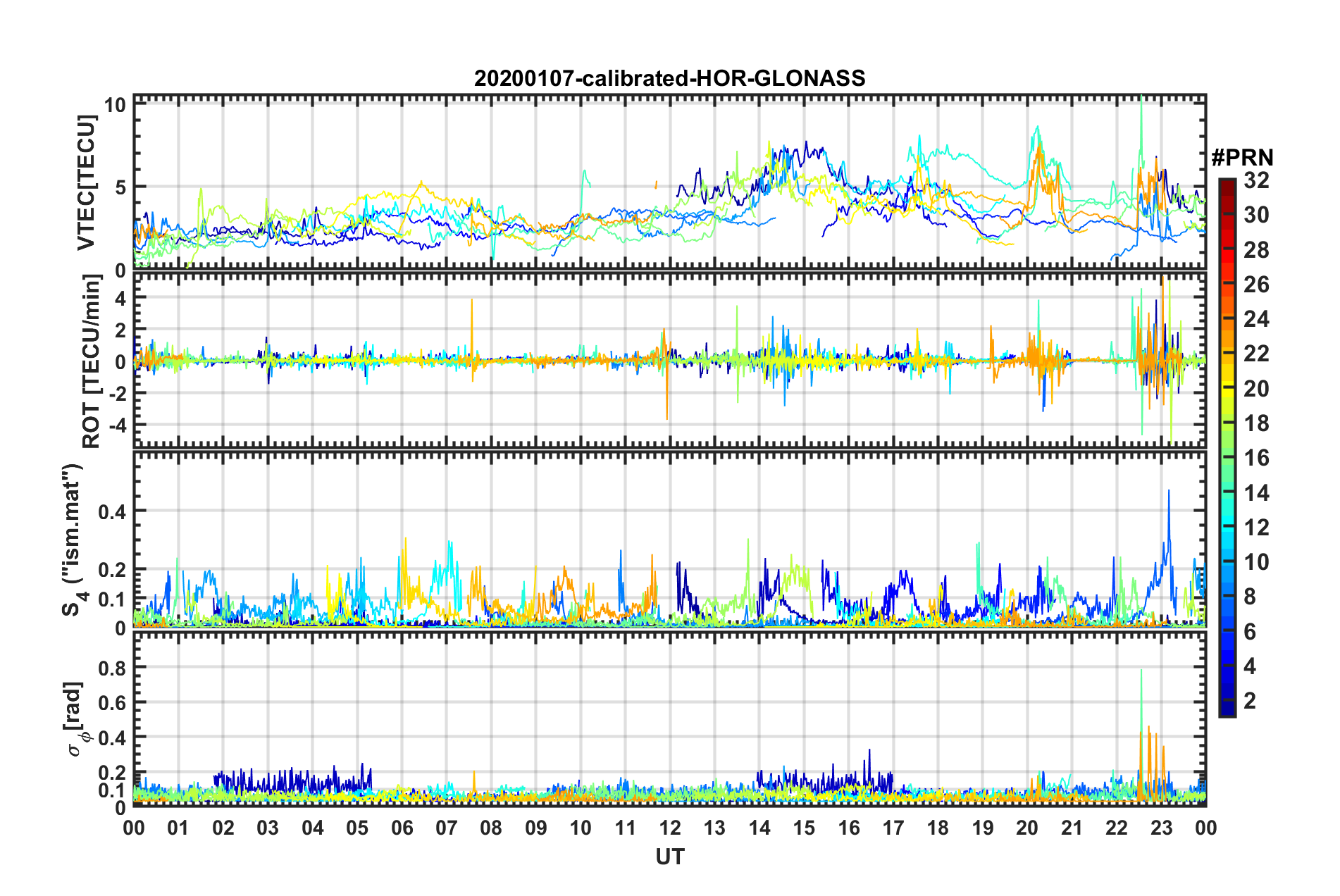Select colorbar tick label 28
This screenshot has width=1340, height=896.
click(1256, 249)
